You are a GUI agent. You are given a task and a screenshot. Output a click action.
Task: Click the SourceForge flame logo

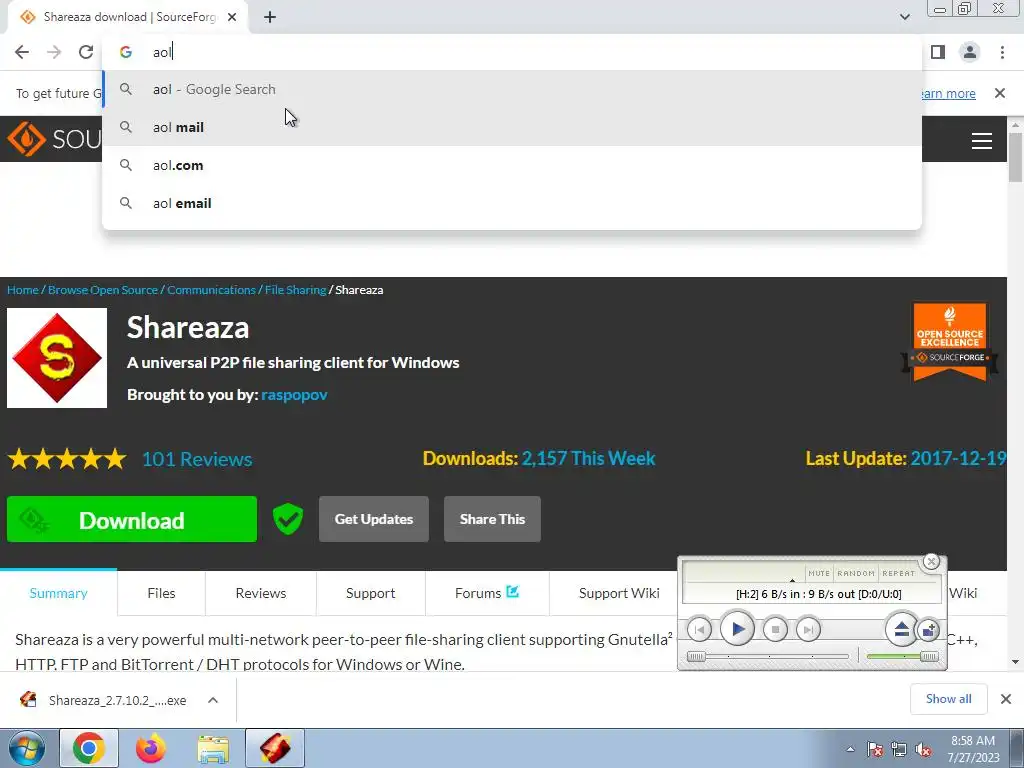26,139
